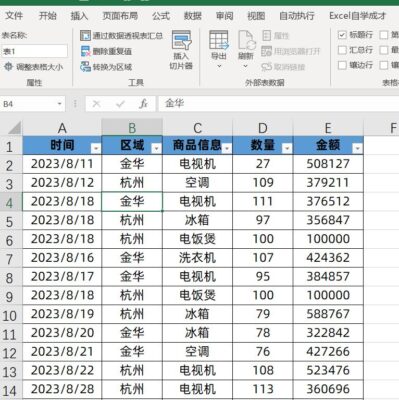
Task: Select cell with date 2023/8/28
Action: 62,389
